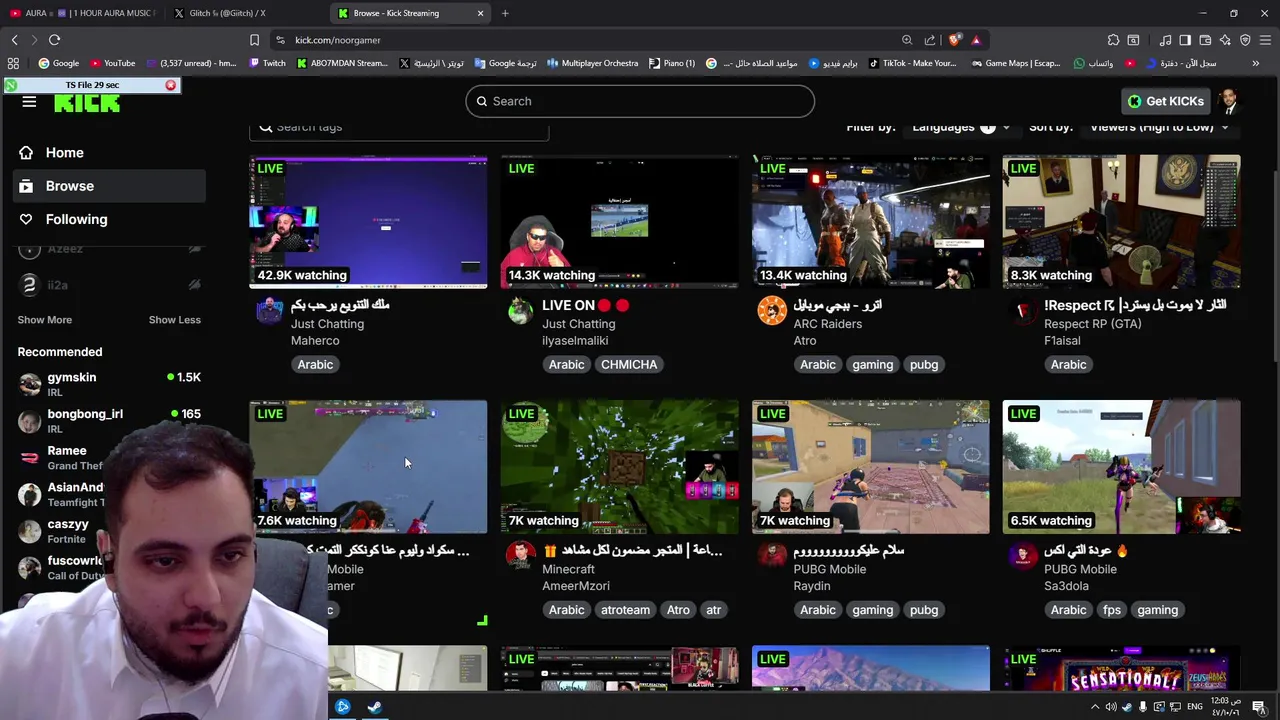Click the Kick search field

pyautogui.click(x=640, y=101)
